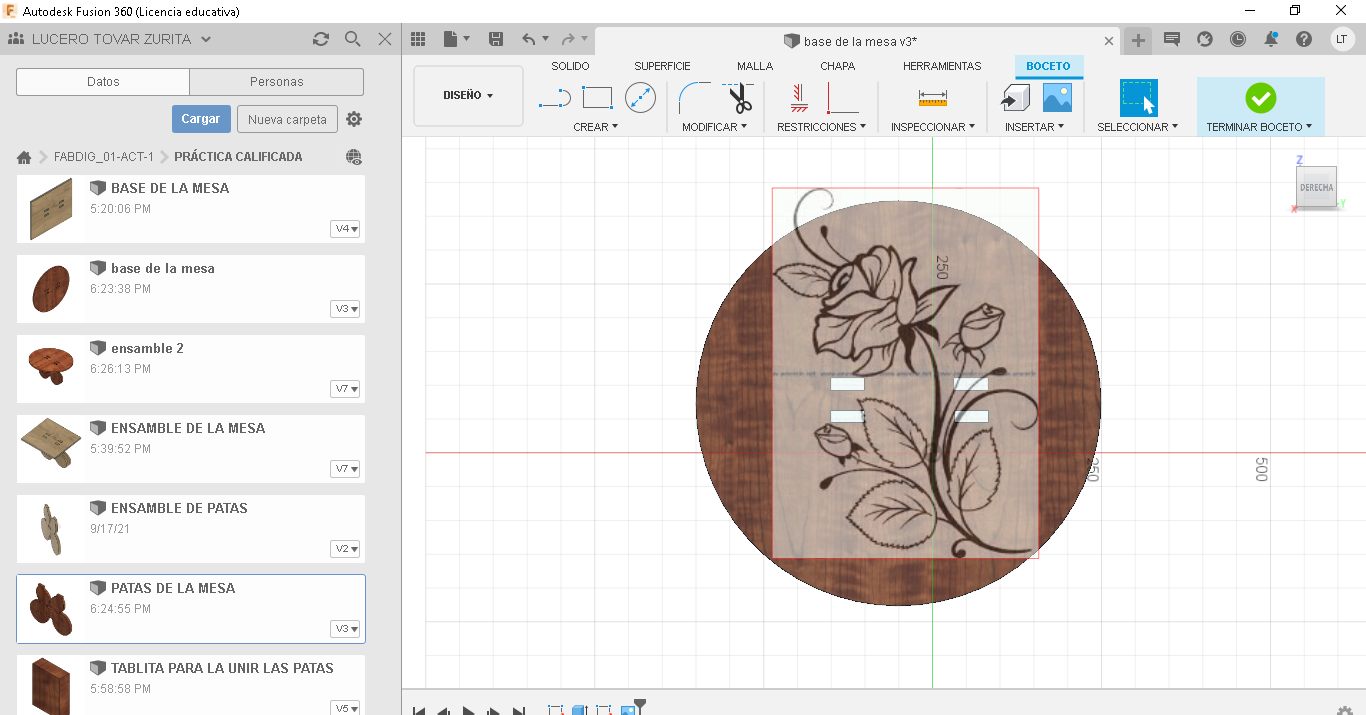Click the Insert Derive box icon
The height and width of the screenshot is (715, 1366).
[x=1016, y=98]
